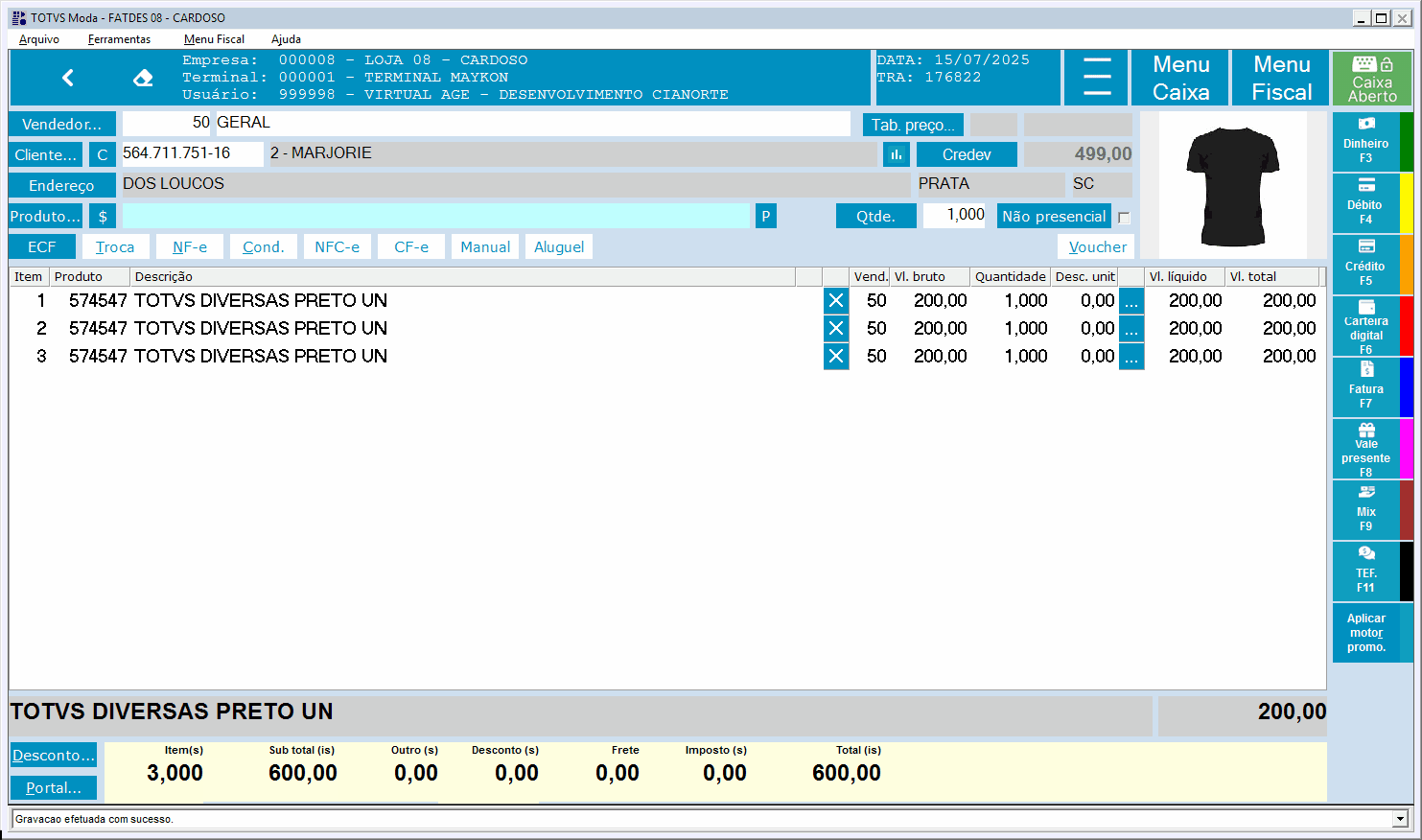Switch to the NF-e tab
1422x840 pixels.
tap(190, 246)
